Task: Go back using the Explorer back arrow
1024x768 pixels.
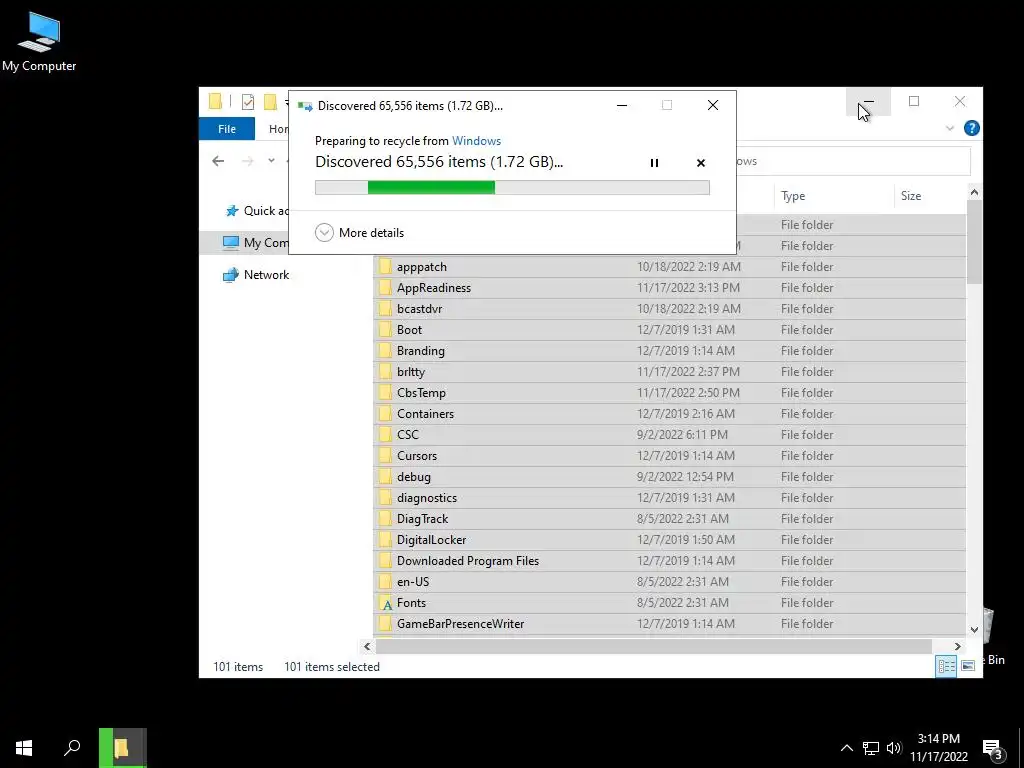Action: [218, 161]
